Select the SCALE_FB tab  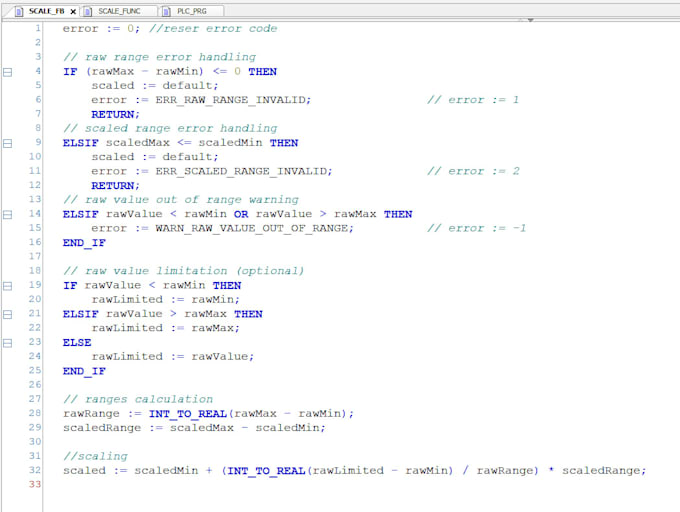pos(46,11)
